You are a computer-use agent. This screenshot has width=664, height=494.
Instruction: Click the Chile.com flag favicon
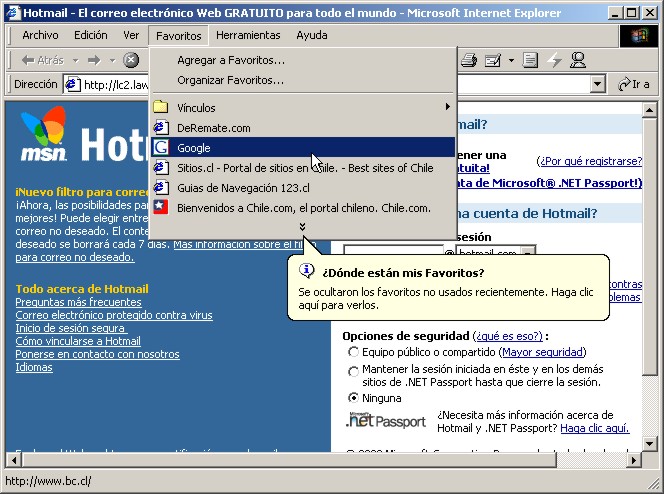click(161, 207)
